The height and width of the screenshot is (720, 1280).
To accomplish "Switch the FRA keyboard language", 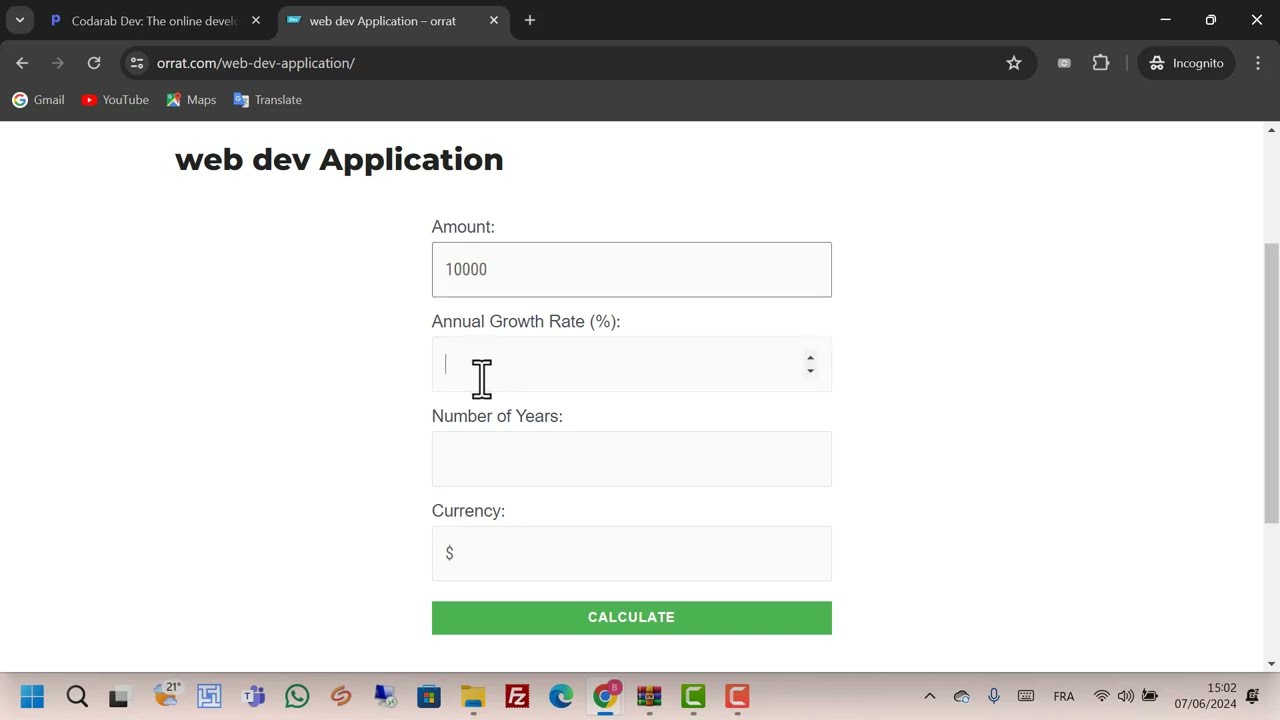I will tap(1064, 696).
